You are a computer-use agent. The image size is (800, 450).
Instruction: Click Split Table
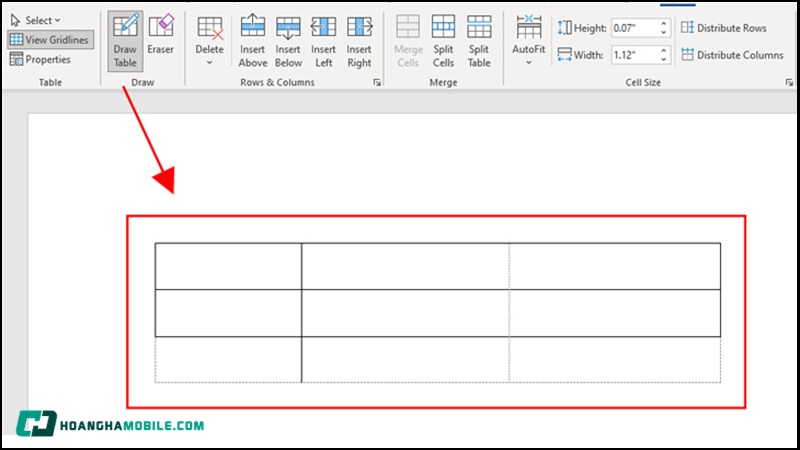tap(479, 41)
